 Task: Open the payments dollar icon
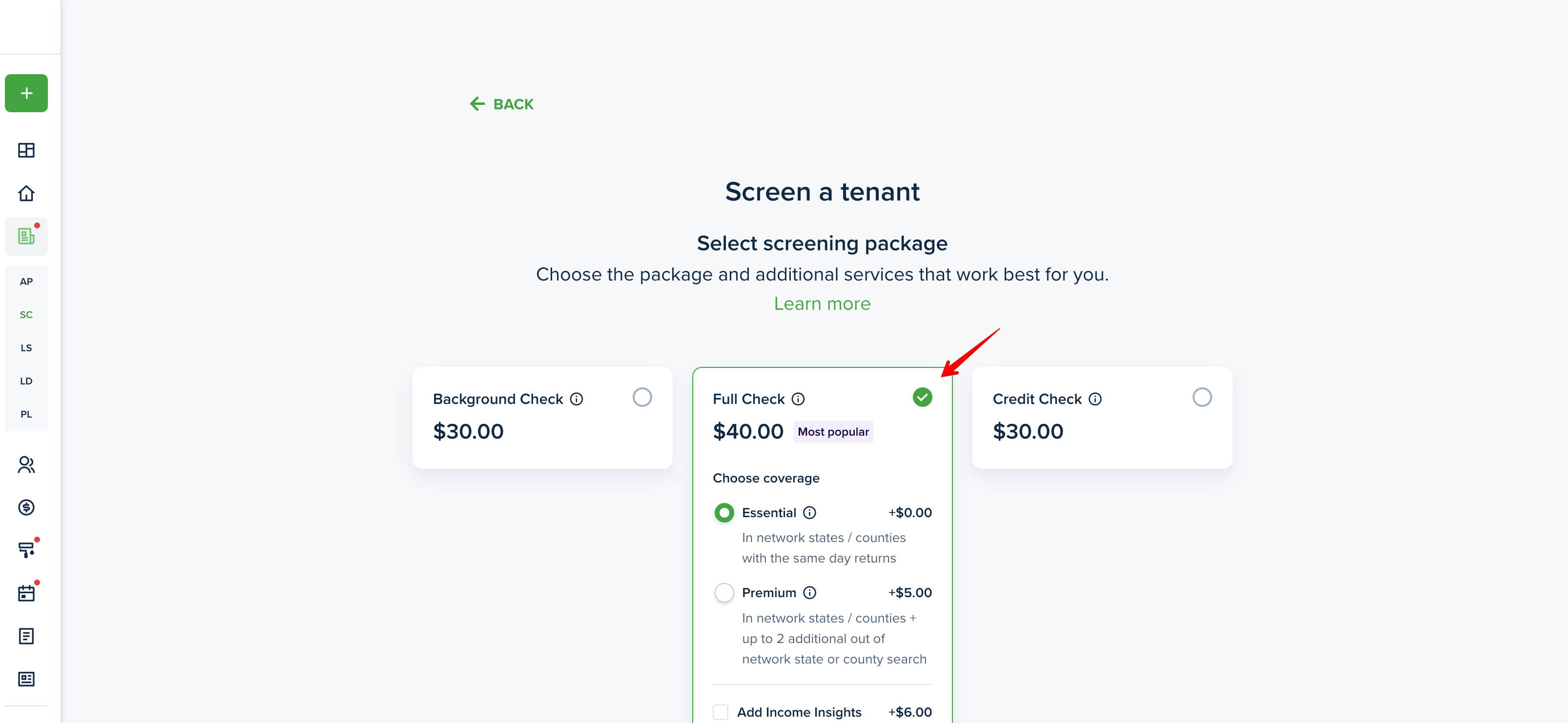[26, 507]
